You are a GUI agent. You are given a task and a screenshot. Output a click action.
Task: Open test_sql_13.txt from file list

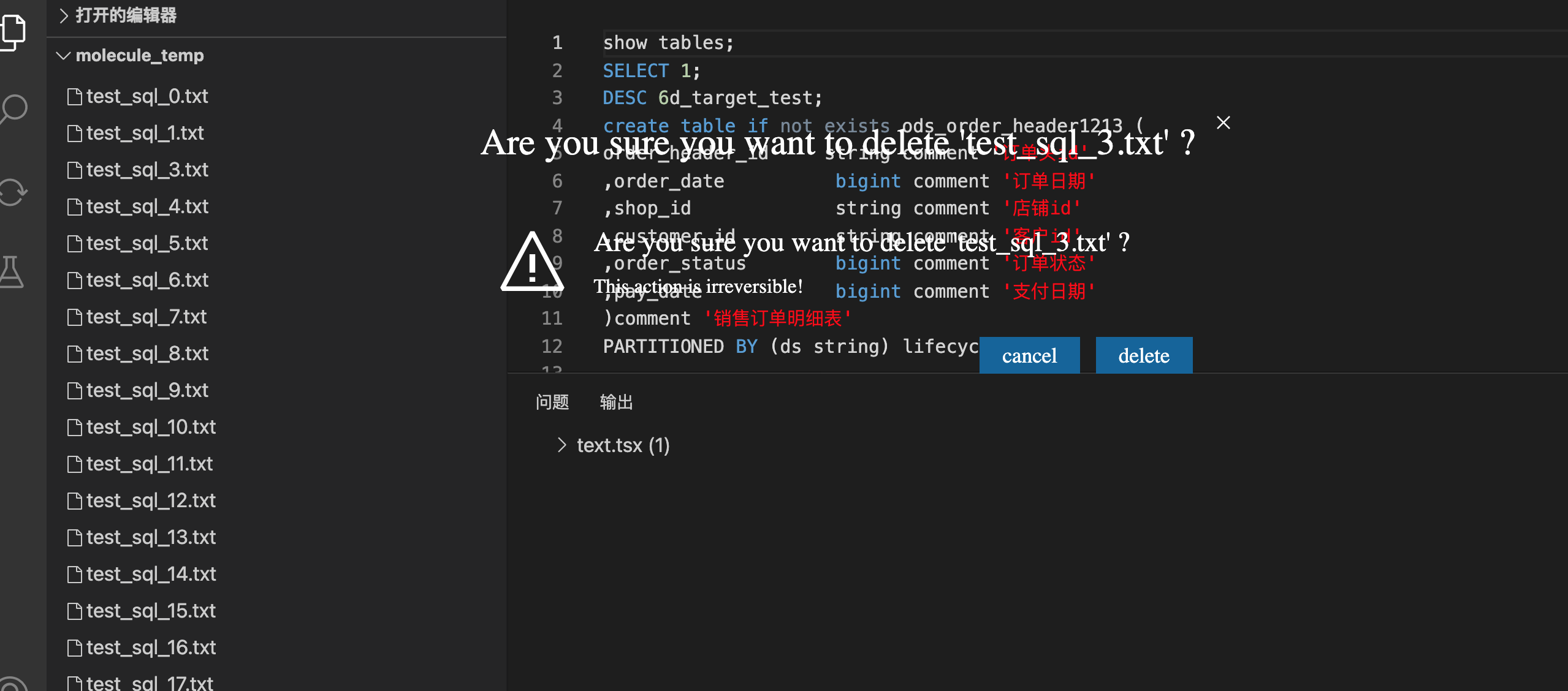151,537
